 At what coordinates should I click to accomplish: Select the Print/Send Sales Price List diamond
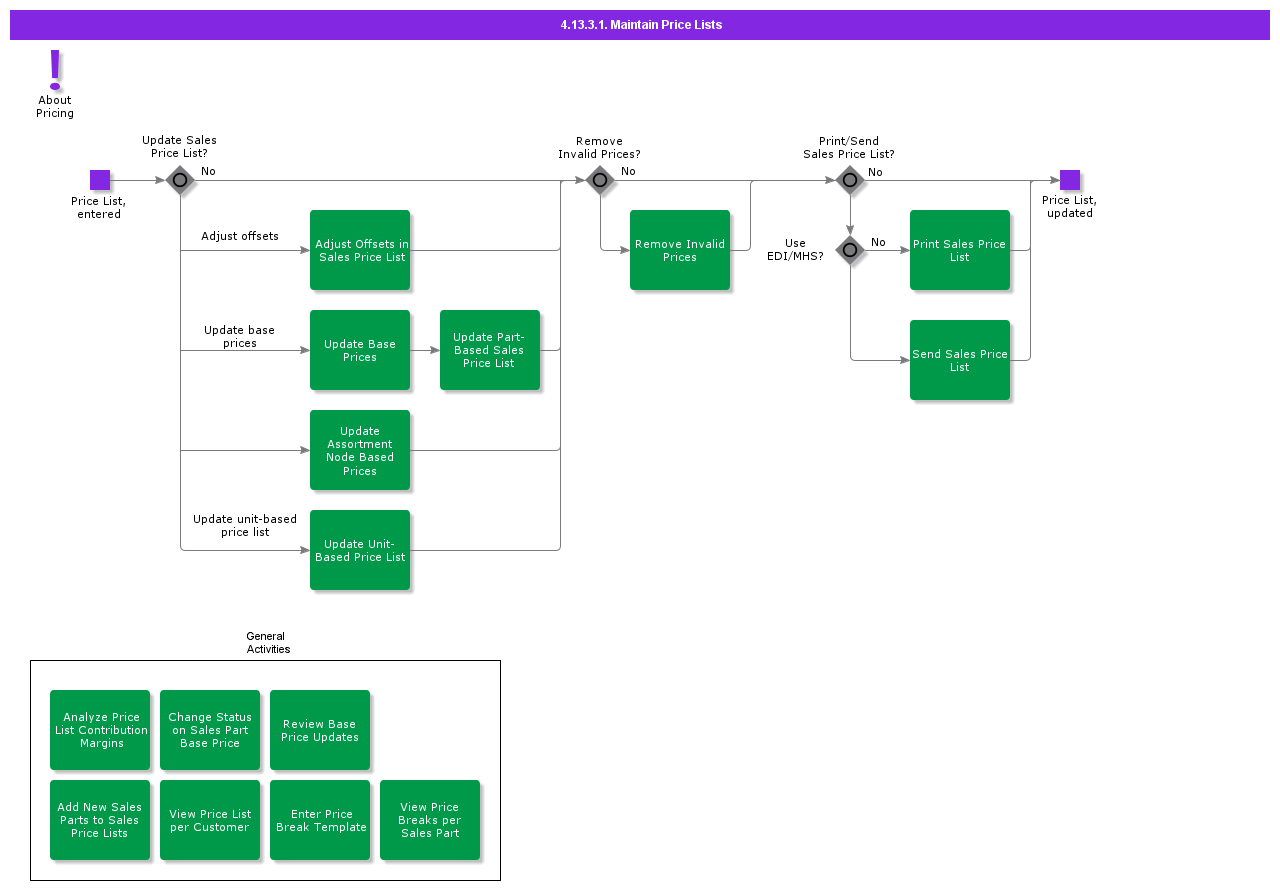tap(850, 180)
